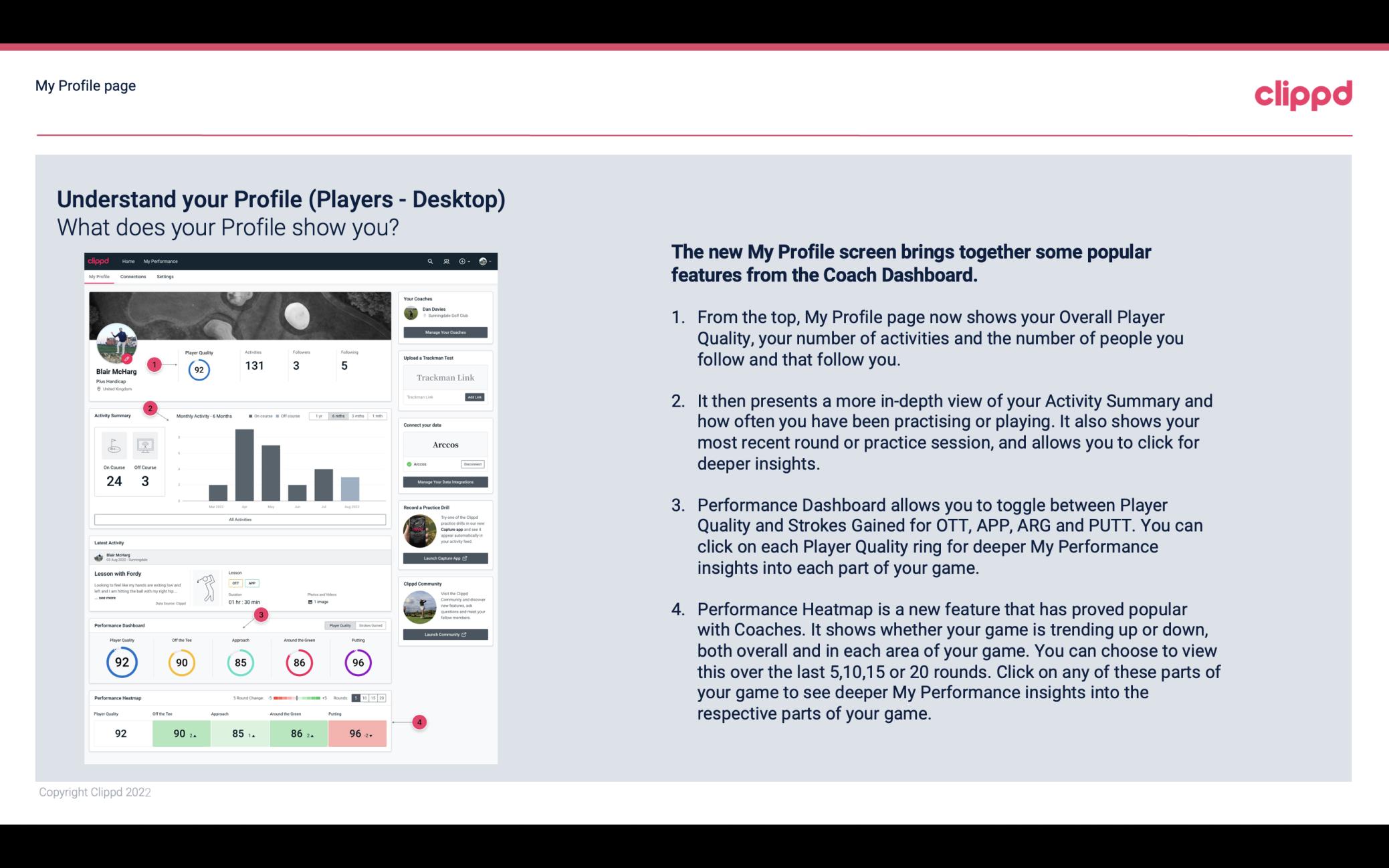
Task: Click the Around the Green ring icon
Action: click(x=299, y=661)
